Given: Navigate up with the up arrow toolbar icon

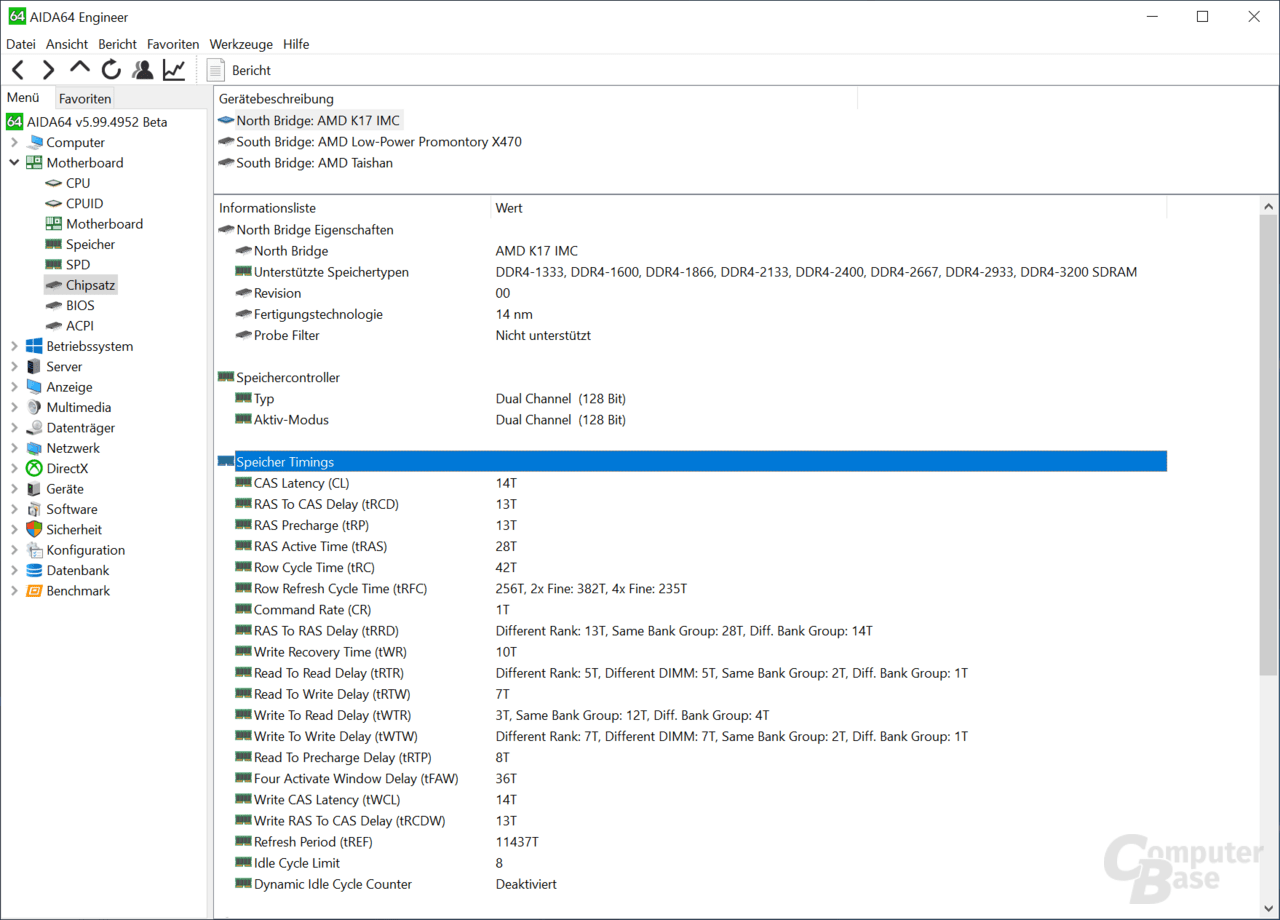Looking at the screenshot, I should tap(80, 68).
